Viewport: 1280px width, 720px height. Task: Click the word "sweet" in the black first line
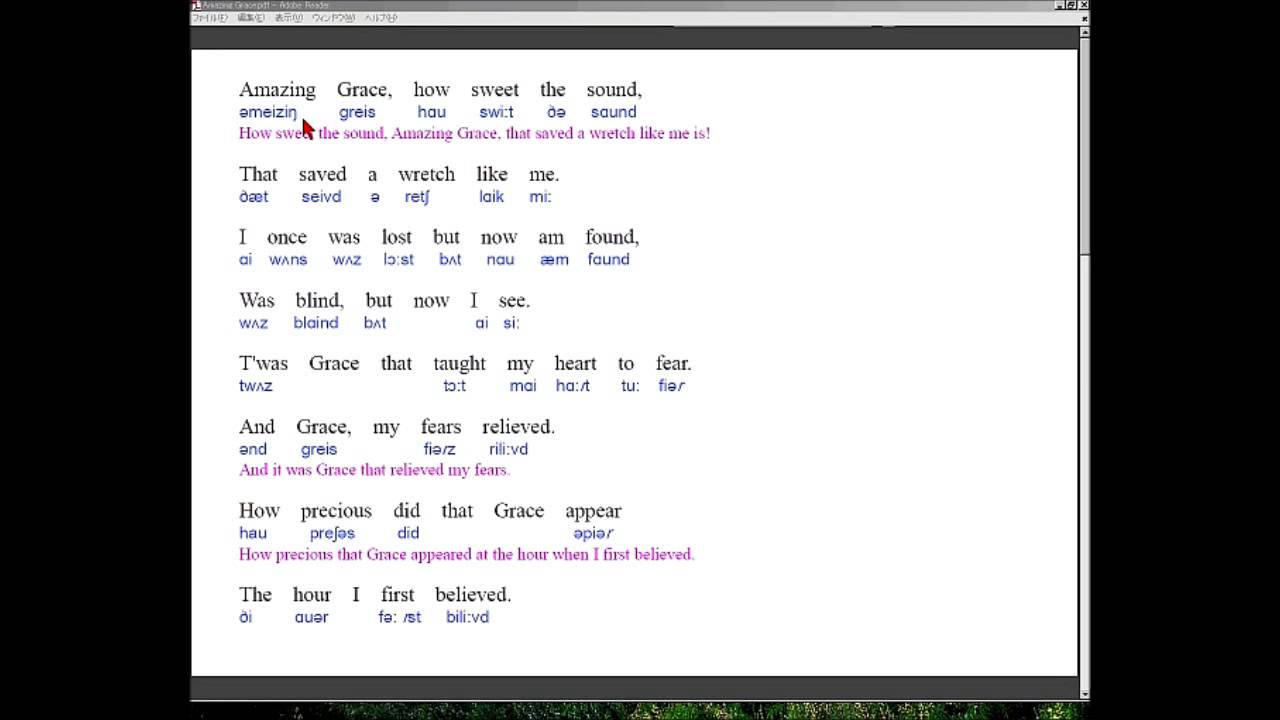tap(495, 90)
